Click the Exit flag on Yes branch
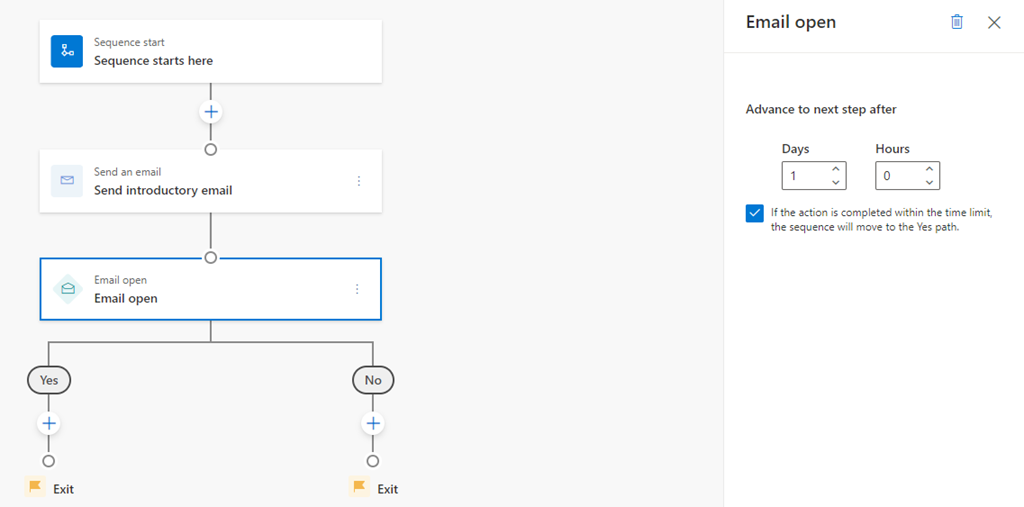Viewport: 1024px width, 507px height. pyautogui.click(x=36, y=488)
